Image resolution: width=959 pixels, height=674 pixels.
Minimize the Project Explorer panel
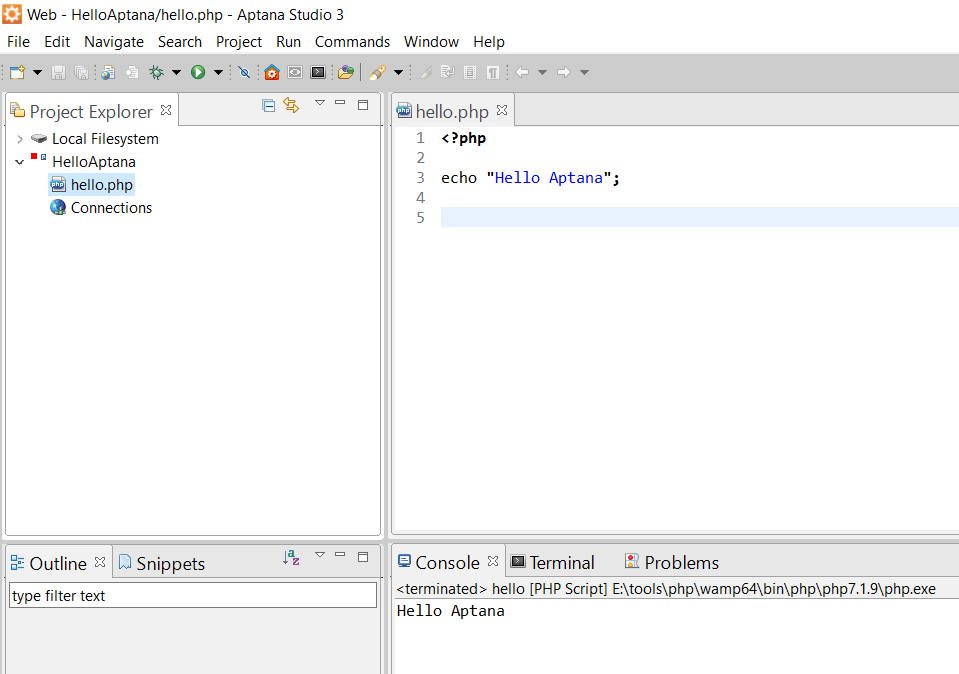click(x=340, y=103)
